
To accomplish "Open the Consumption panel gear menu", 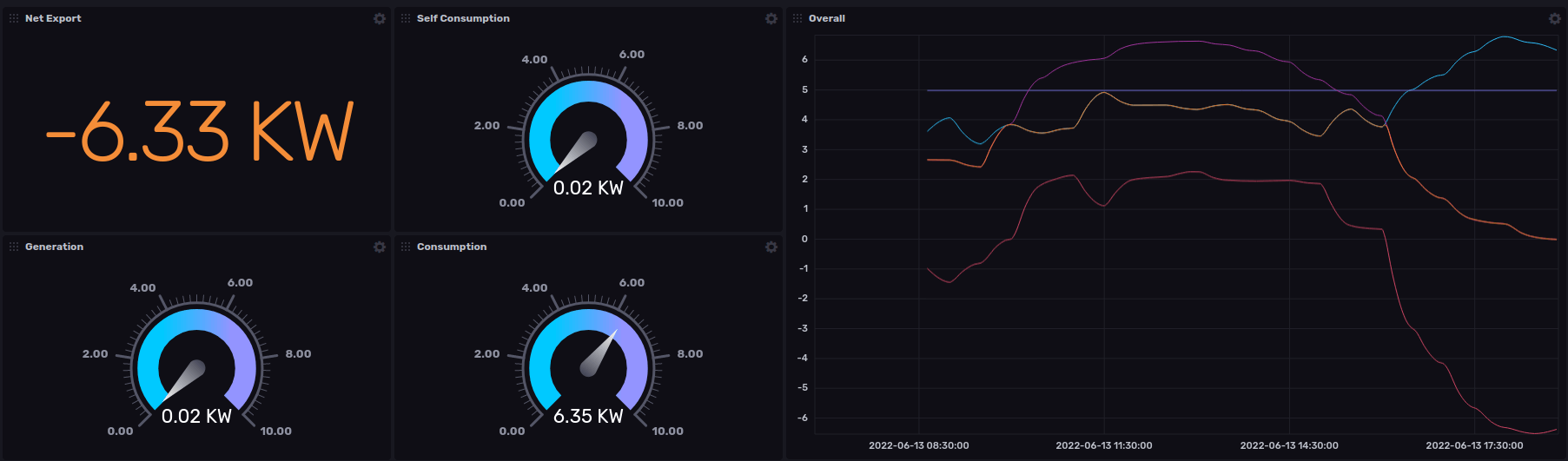I will pyautogui.click(x=771, y=247).
